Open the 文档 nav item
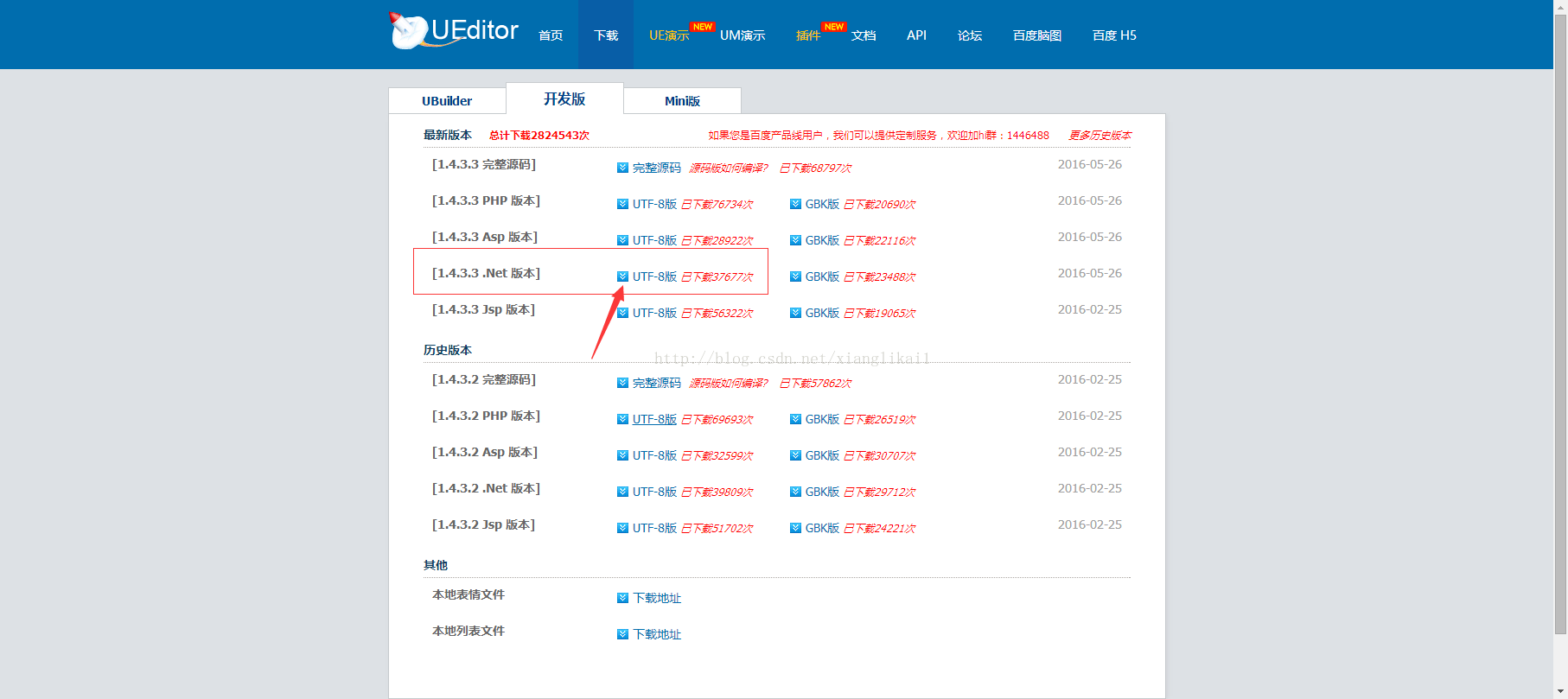 (x=864, y=35)
